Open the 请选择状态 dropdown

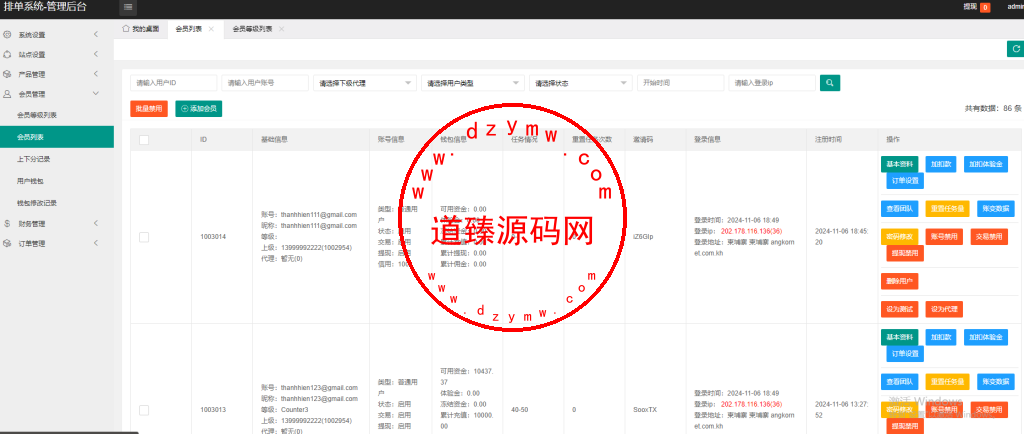(x=581, y=83)
